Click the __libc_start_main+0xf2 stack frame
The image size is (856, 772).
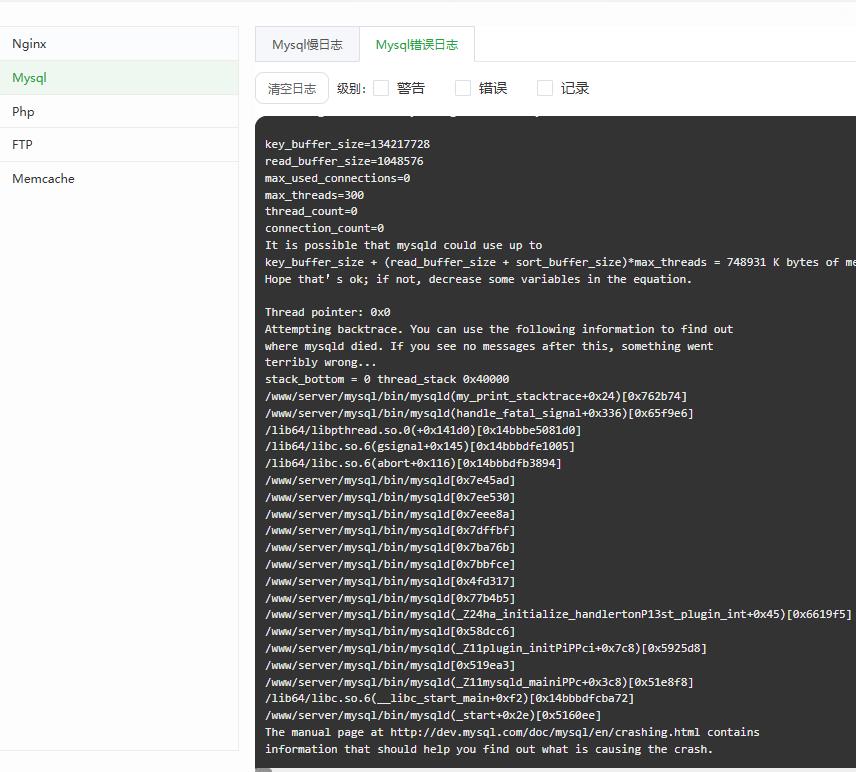(x=450, y=699)
